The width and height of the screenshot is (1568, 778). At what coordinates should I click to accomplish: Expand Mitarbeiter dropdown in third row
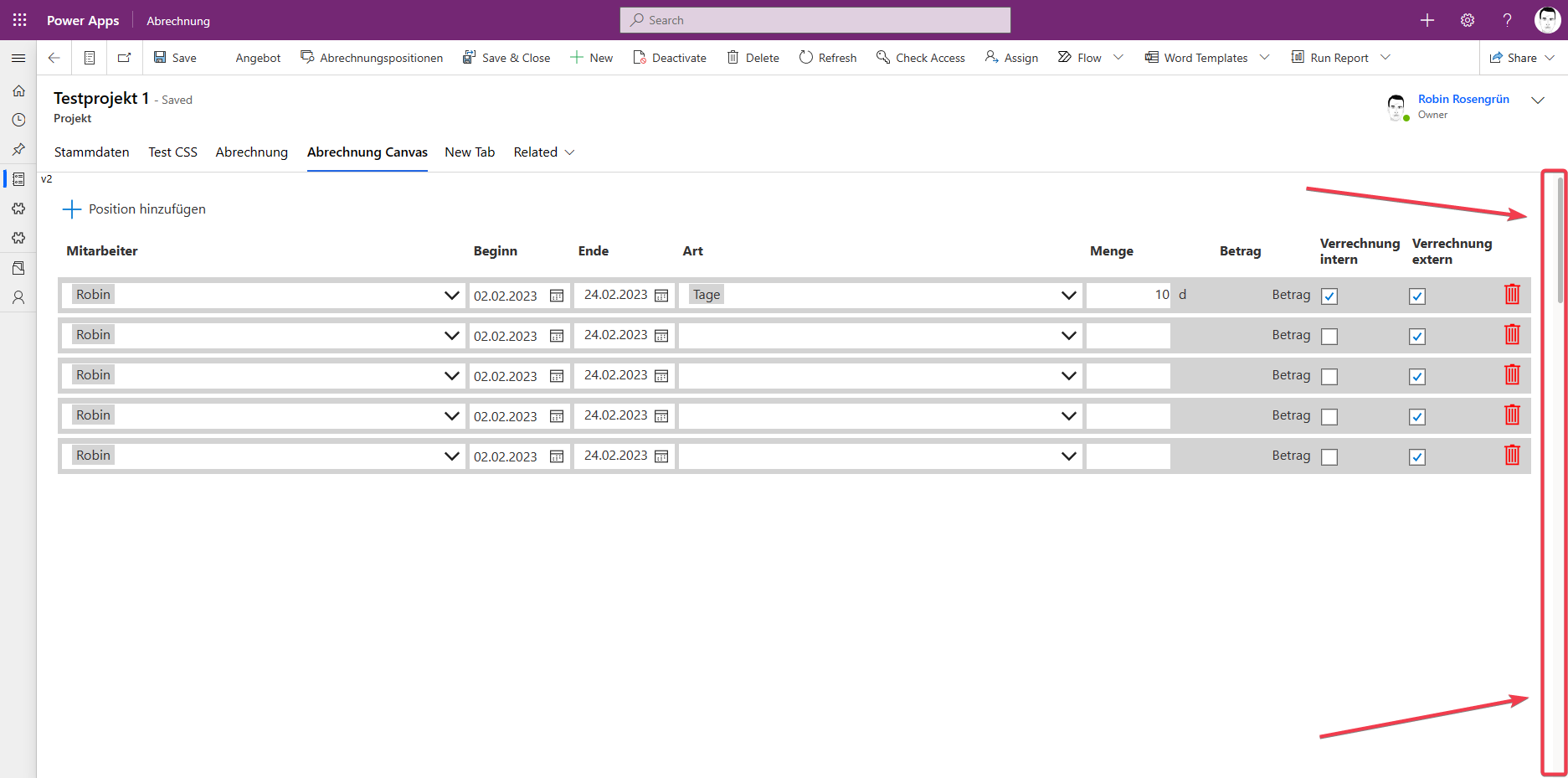tap(452, 376)
